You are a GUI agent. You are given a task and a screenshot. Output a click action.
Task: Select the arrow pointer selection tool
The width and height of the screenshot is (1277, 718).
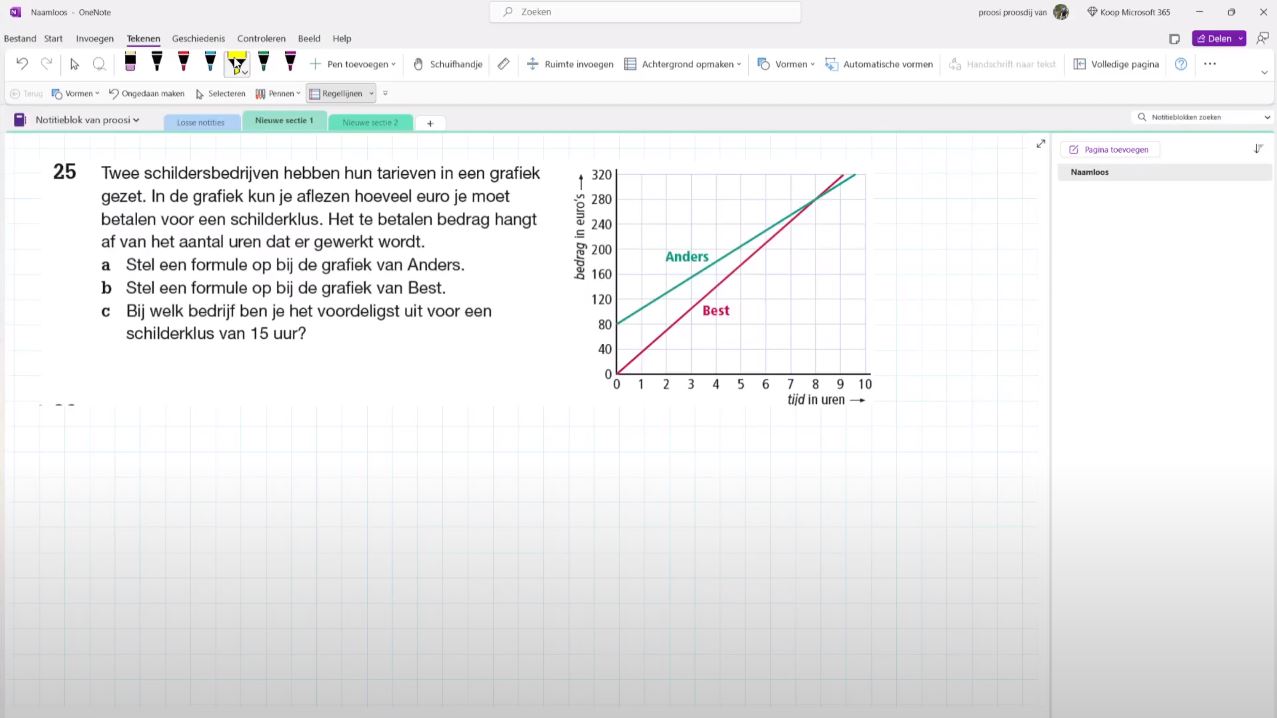74,64
